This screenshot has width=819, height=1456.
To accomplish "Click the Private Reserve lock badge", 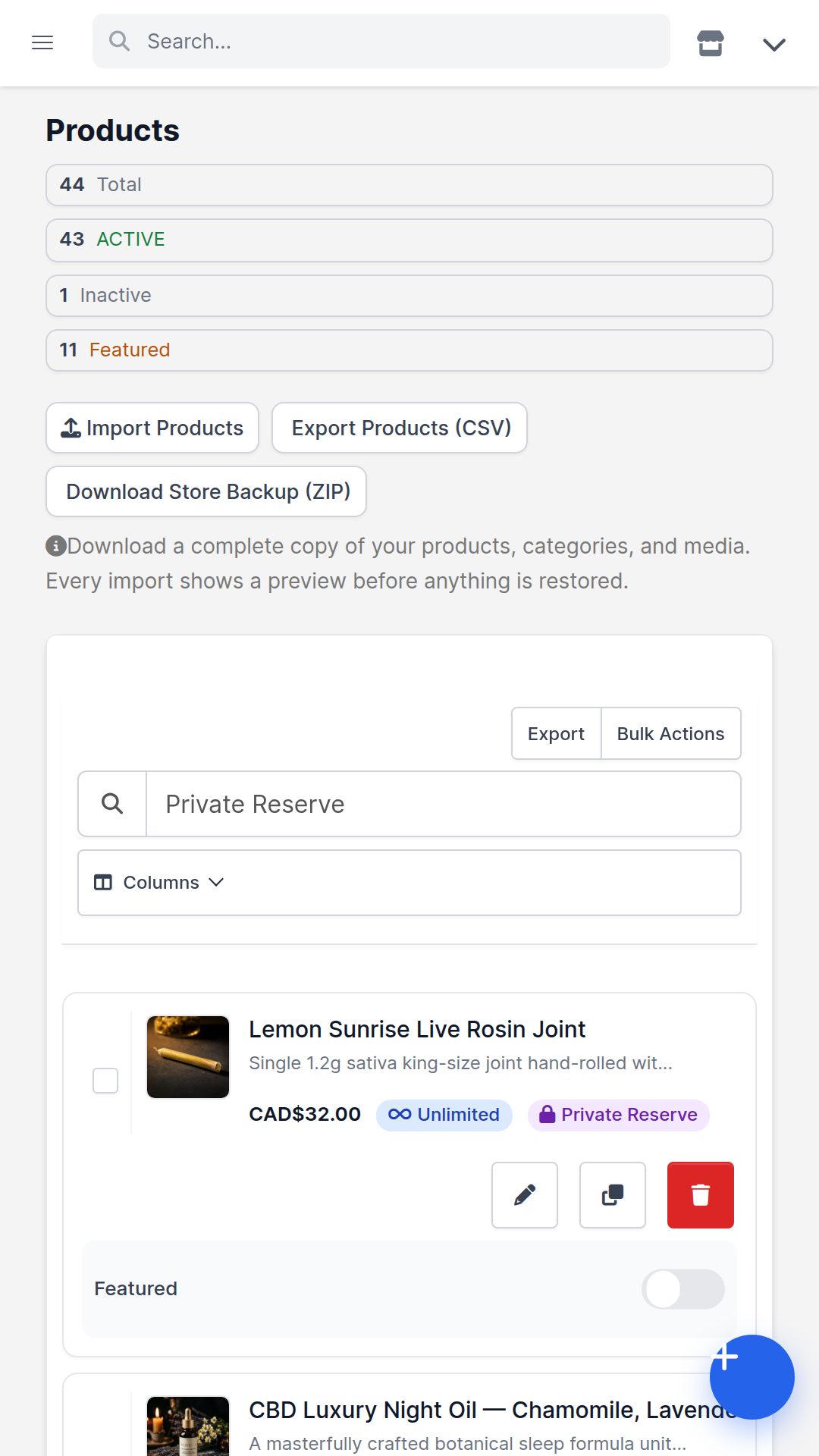I will point(618,1115).
